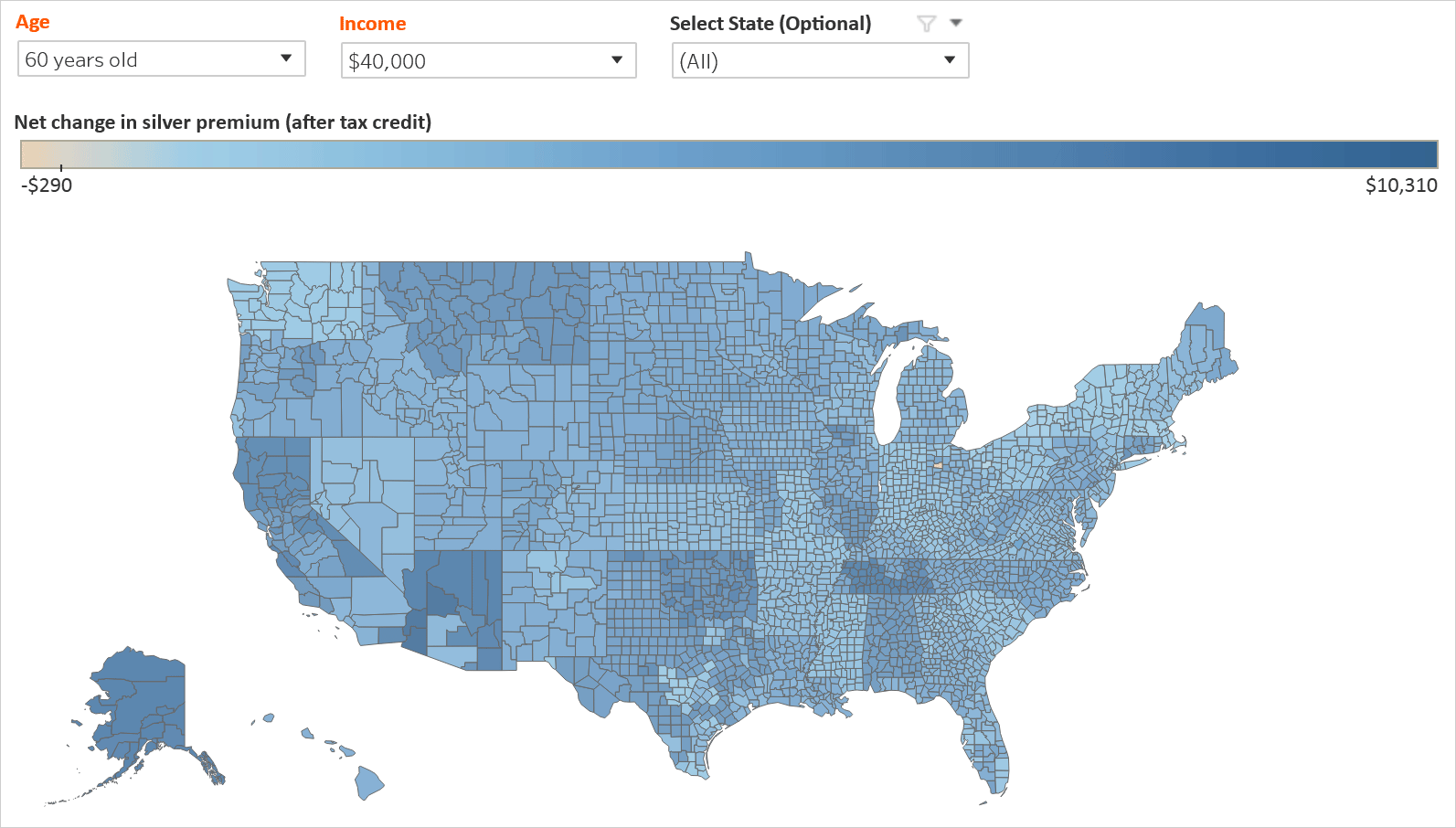Click the beige-colored county in the Midwest
Screen dimensions: 1456x828
pyautogui.click(x=938, y=465)
